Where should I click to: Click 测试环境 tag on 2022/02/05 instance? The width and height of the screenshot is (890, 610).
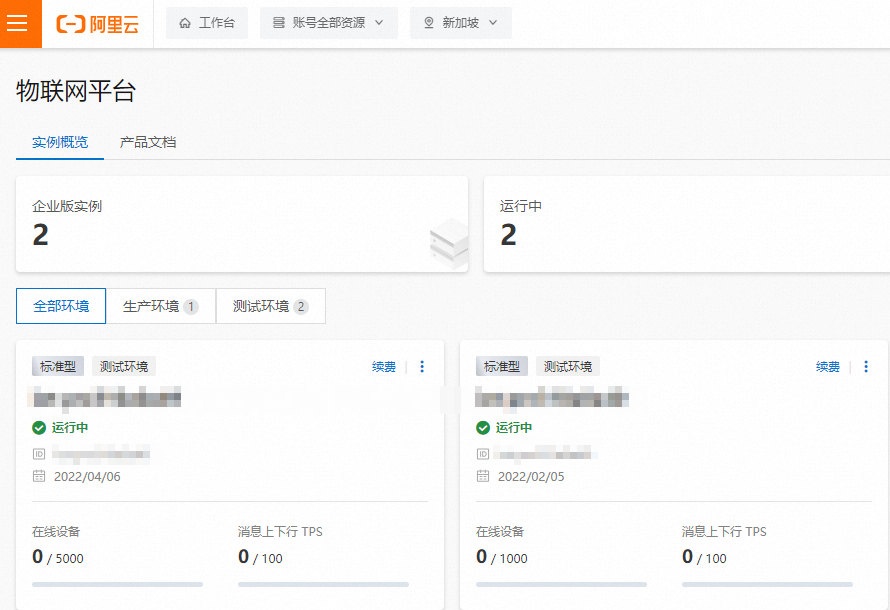coord(568,367)
